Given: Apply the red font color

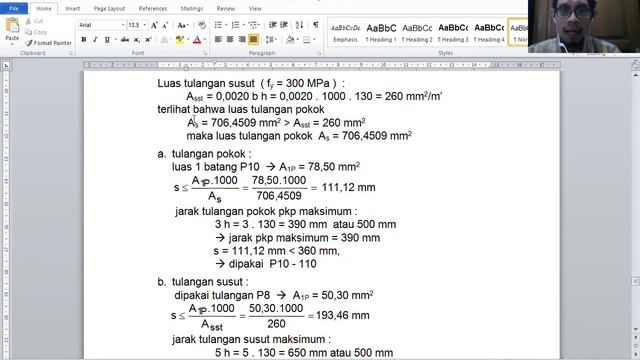Looking at the screenshot, I should pos(197,40).
